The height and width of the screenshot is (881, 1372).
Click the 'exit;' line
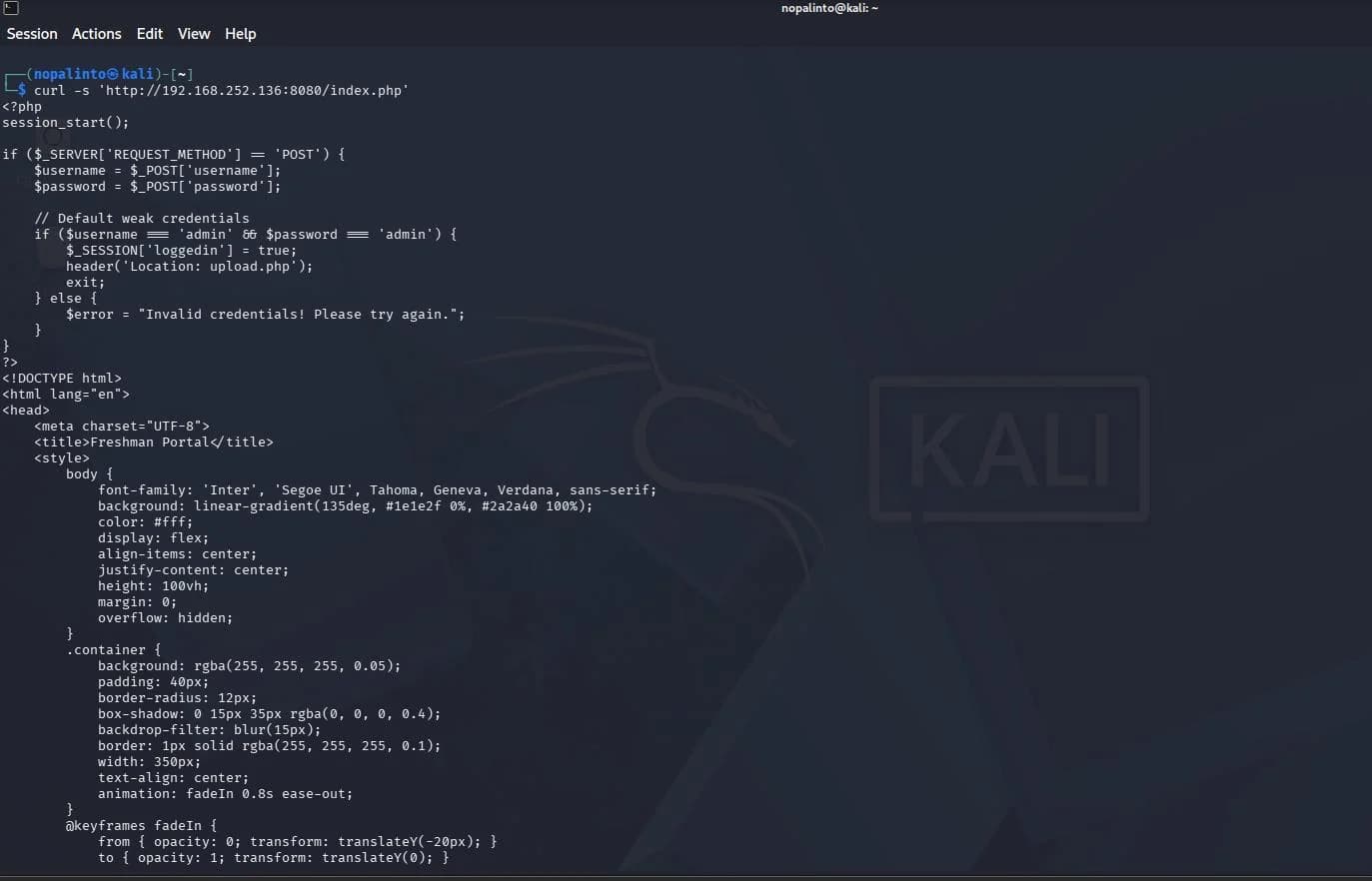(86, 282)
